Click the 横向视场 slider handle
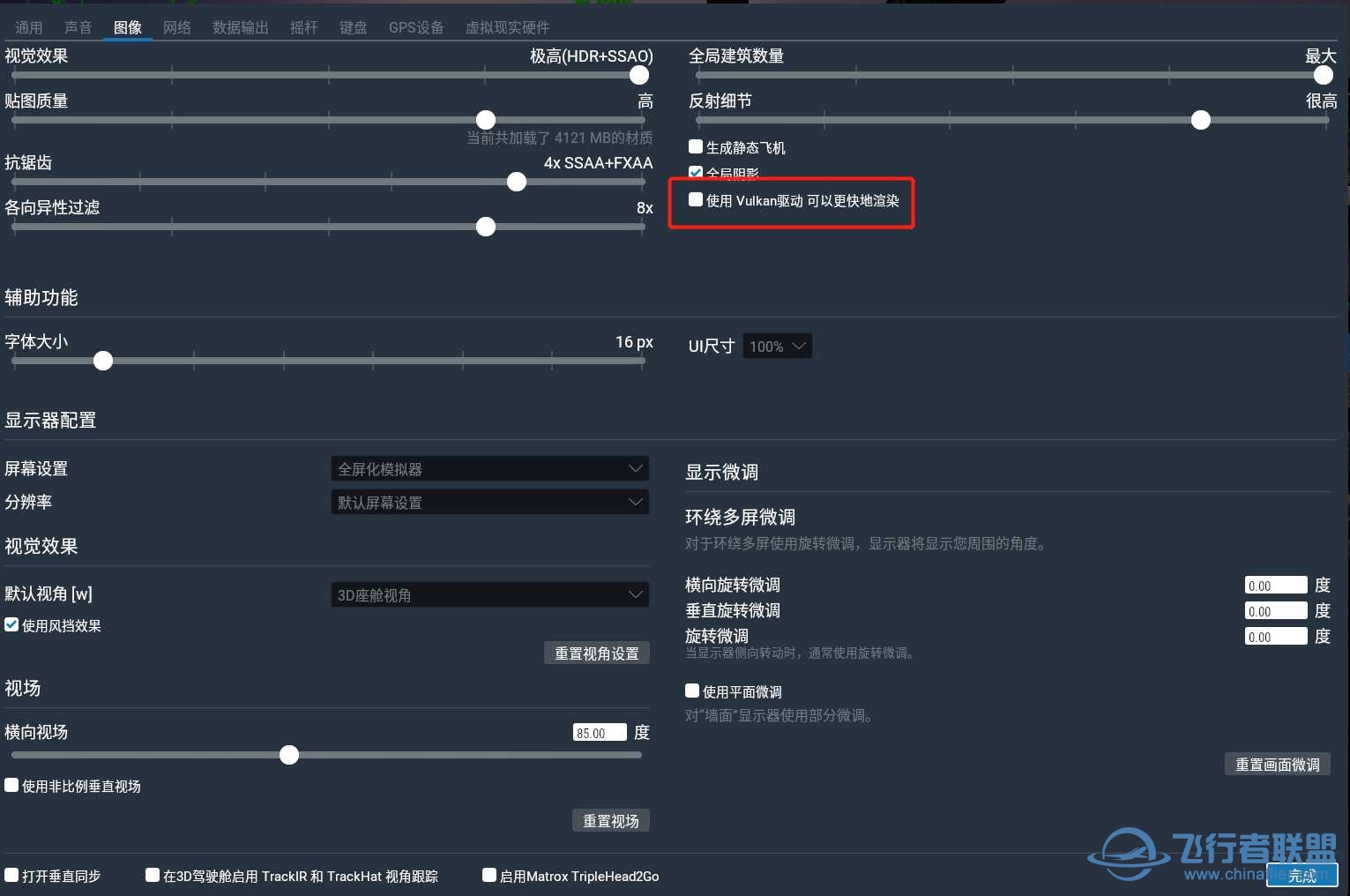 pos(289,755)
